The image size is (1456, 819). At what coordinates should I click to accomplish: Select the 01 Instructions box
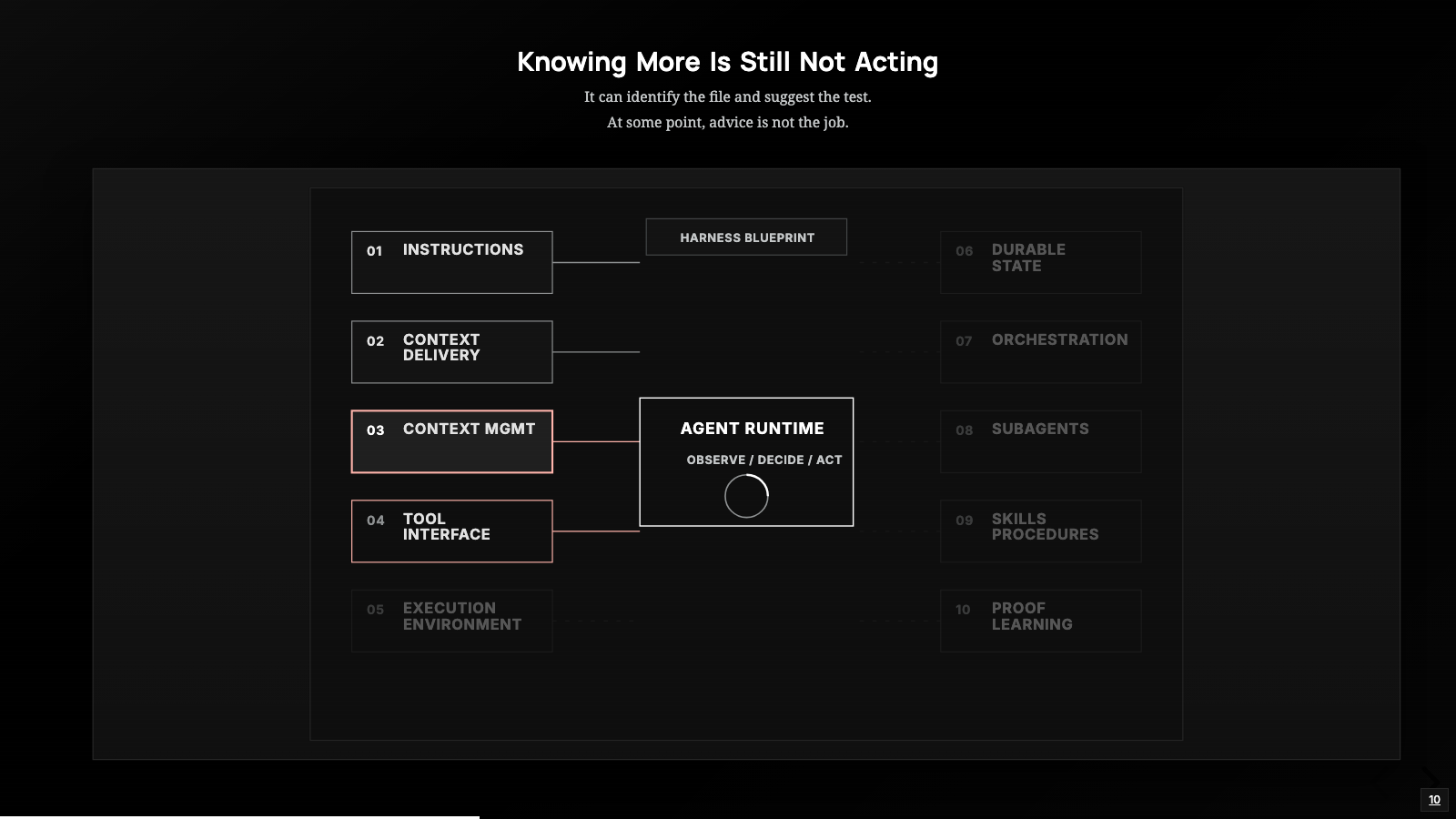pyautogui.click(x=451, y=262)
